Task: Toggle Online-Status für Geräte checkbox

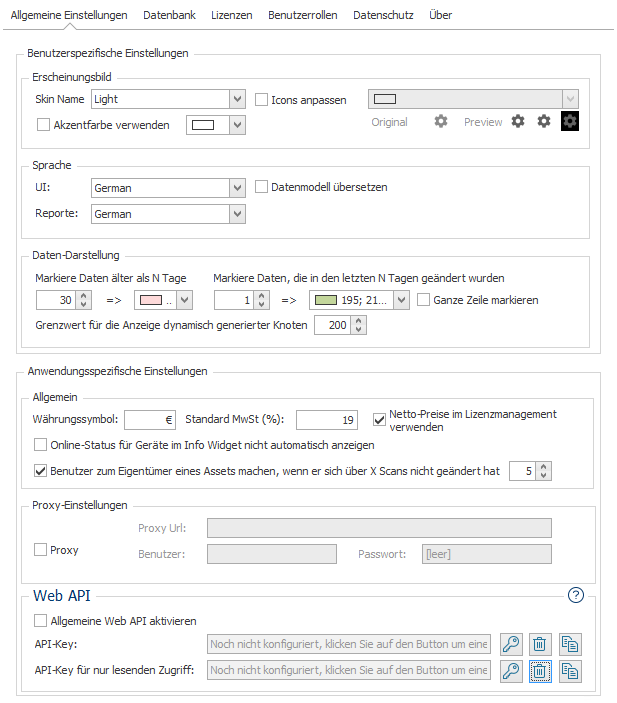Action: 40,445
